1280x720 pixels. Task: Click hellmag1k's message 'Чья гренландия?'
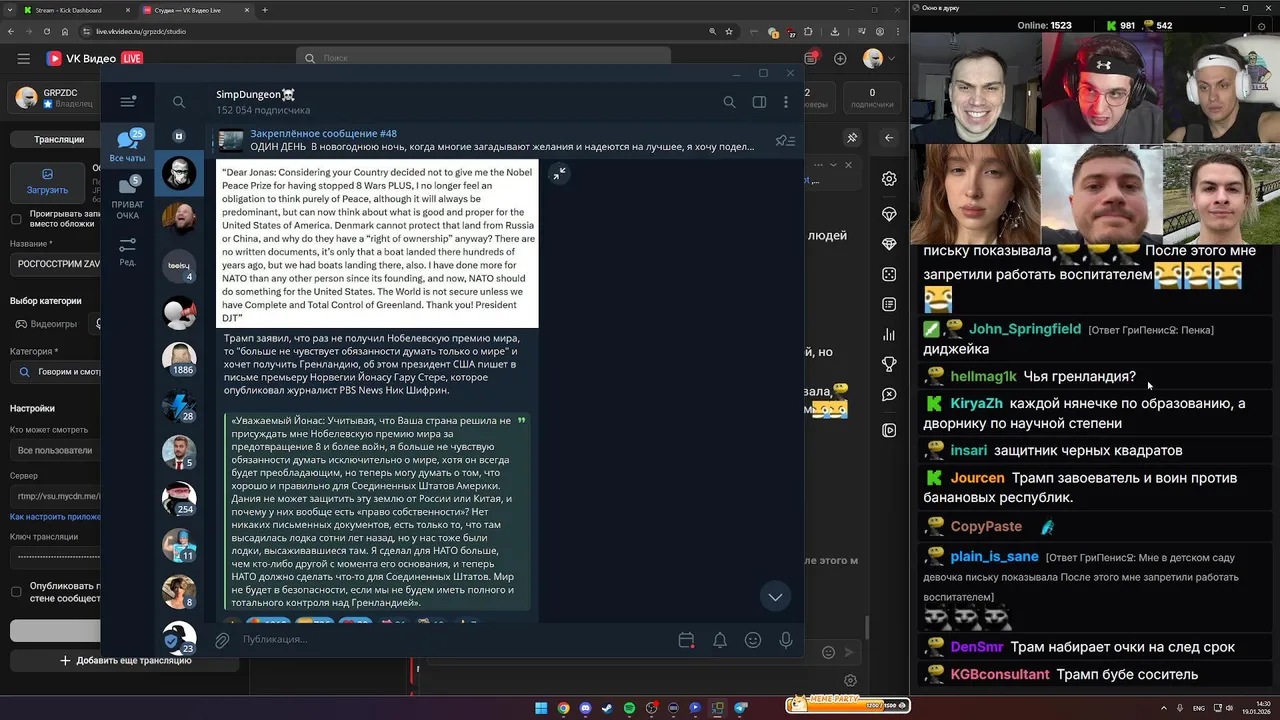(1080, 377)
